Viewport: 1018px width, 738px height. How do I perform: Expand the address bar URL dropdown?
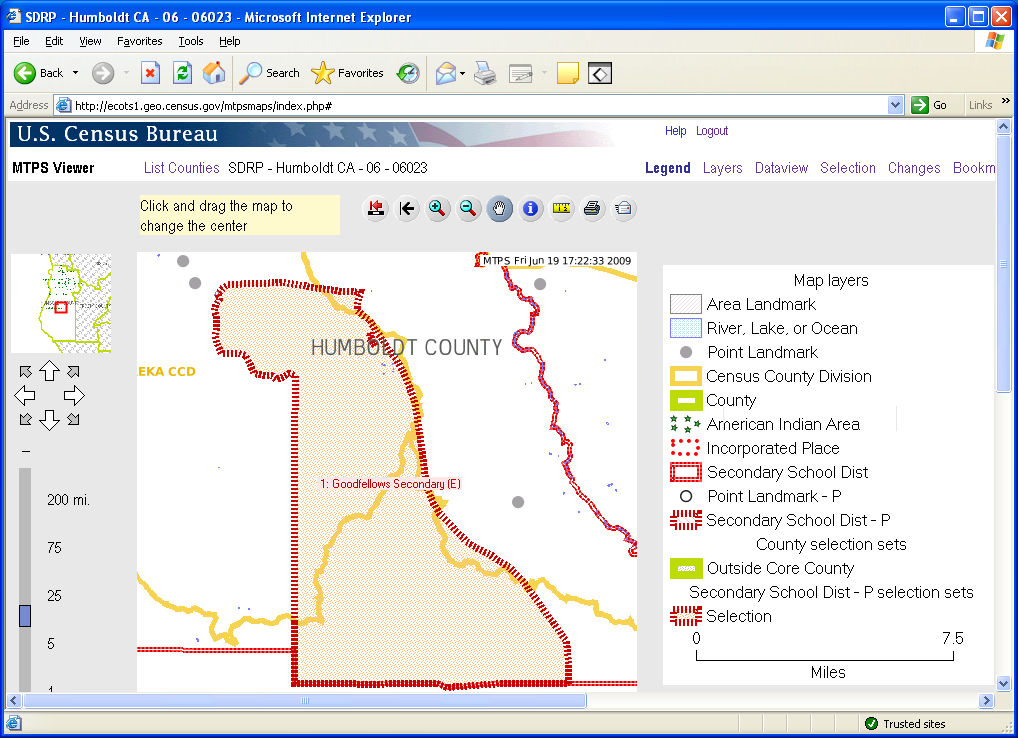(895, 105)
